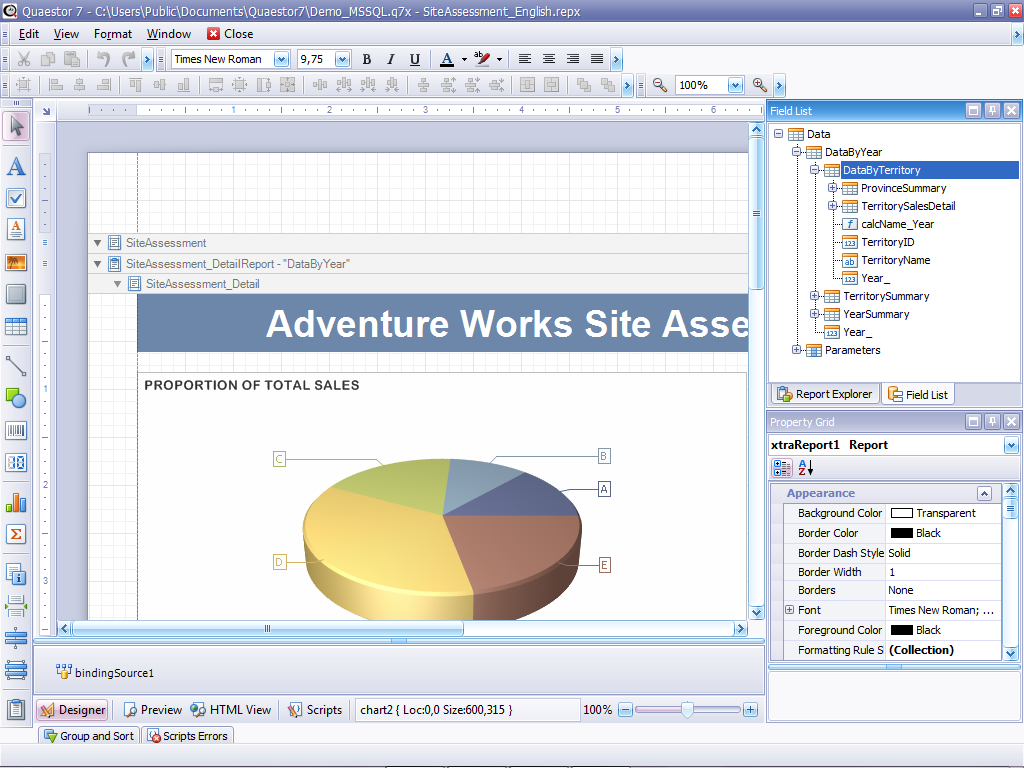
Task: Toggle italic formatting
Action: point(391,59)
